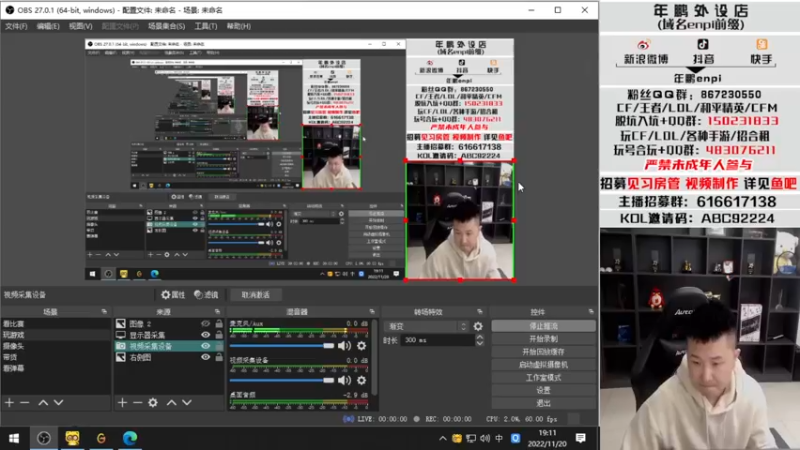Image resolution: width=800 pixels, height=450 pixels.
Task: Toggle lock on 视频采集设备 source
Action: click(x=219, y=346)
